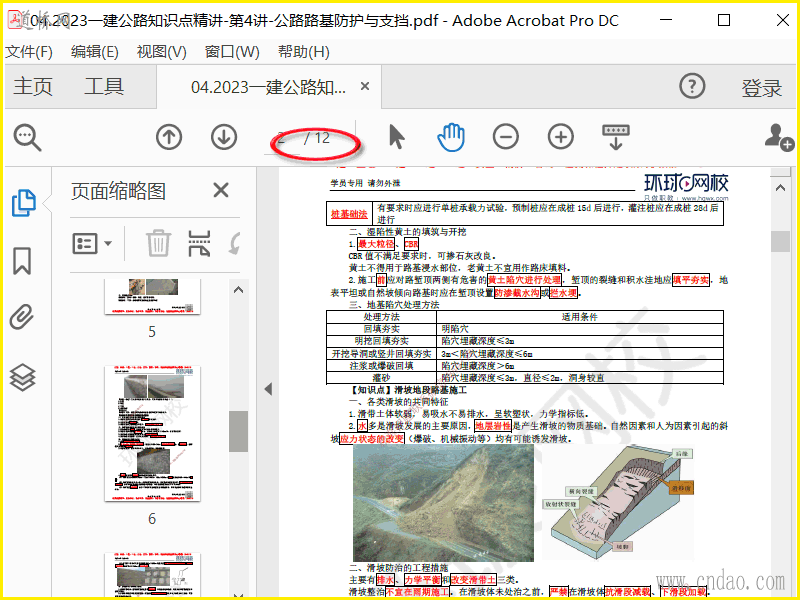Go to next page with down arrow
Viewport: 800px width, 600px height.
click(x=224, y=137)
